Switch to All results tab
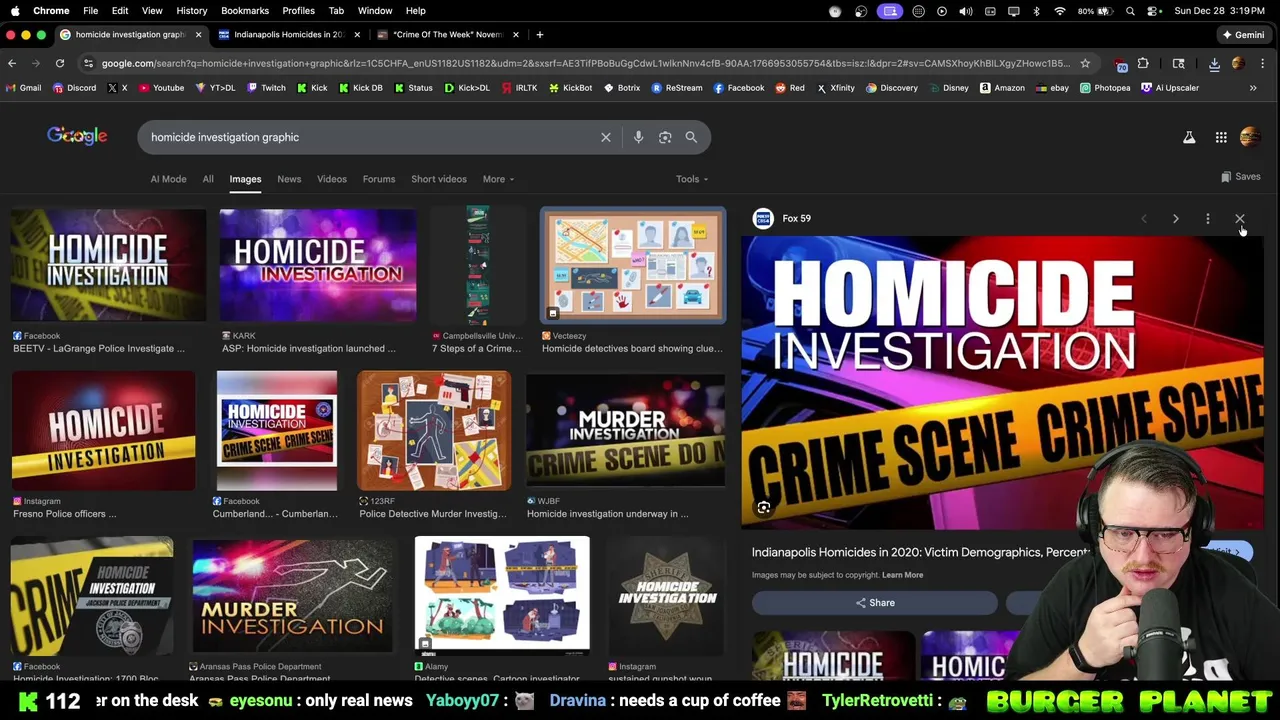The height and width of the screenshot is (720, 1280). pyautogui.click(x=208, y=179)
